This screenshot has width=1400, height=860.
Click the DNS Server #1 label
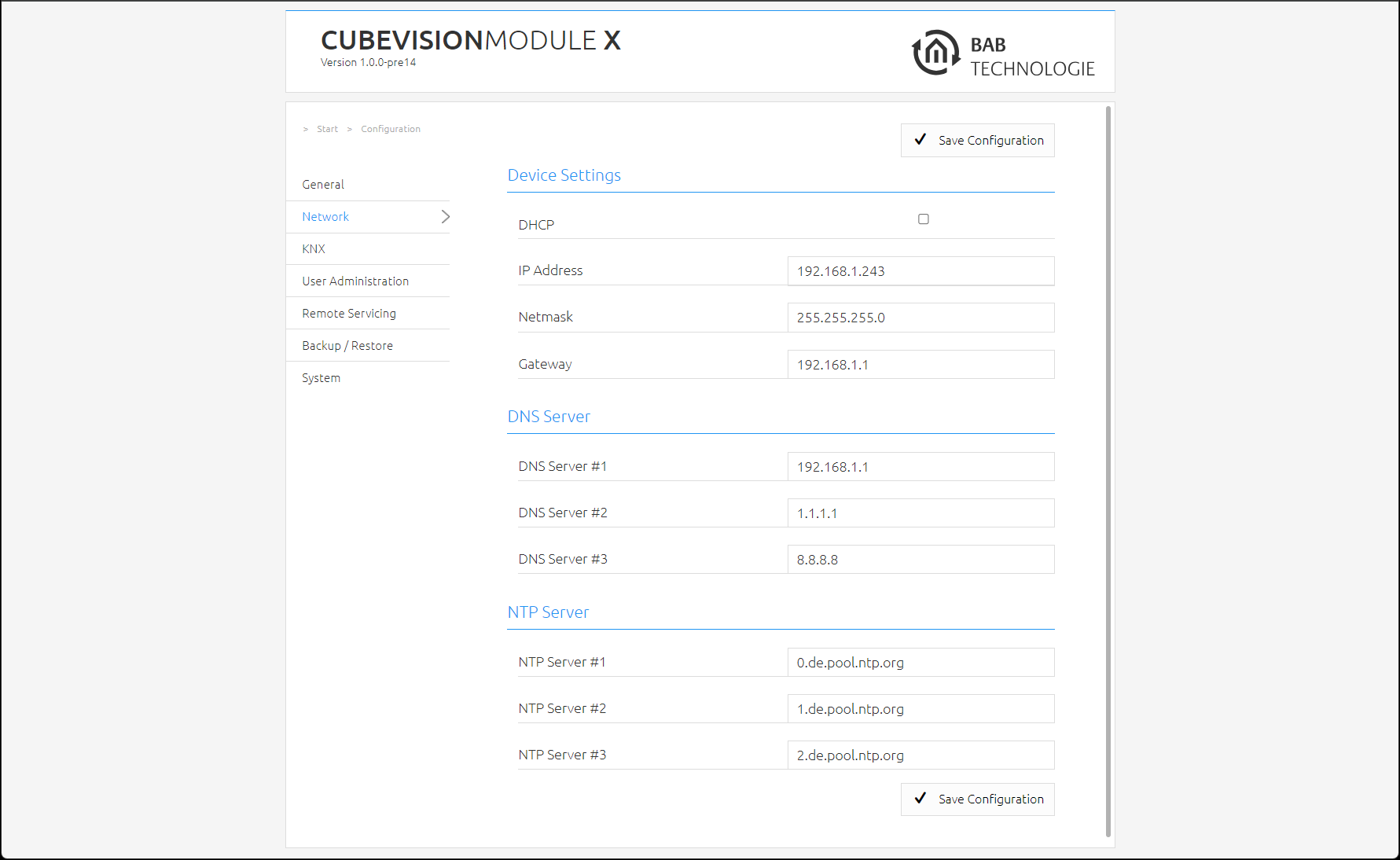pos(563,466)
